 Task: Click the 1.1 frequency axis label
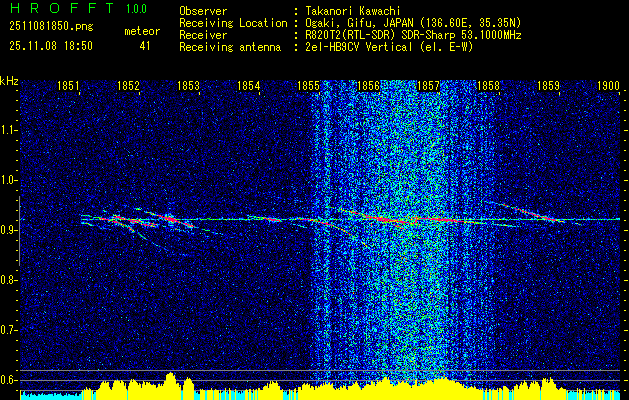9,130
